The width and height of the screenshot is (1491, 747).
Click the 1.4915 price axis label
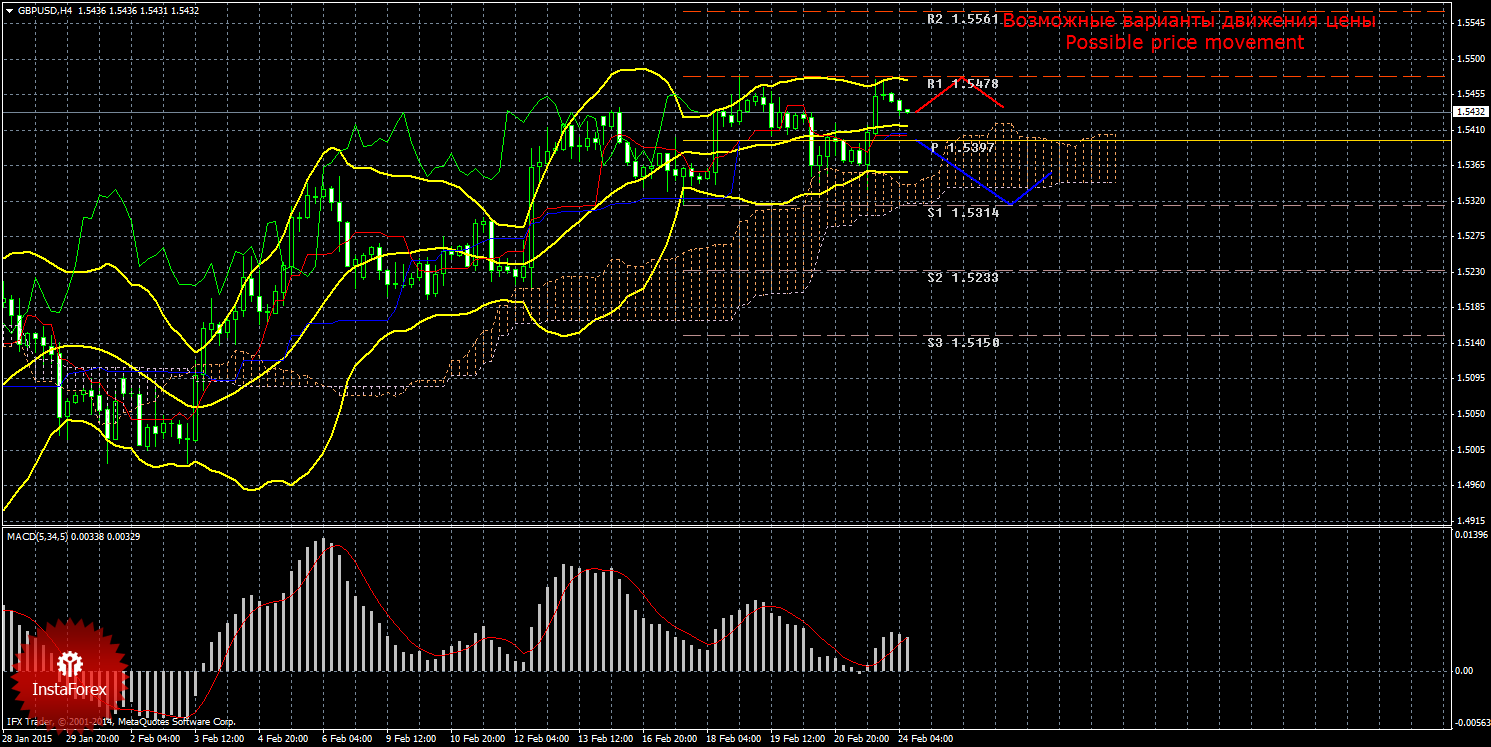[1471, 521]
